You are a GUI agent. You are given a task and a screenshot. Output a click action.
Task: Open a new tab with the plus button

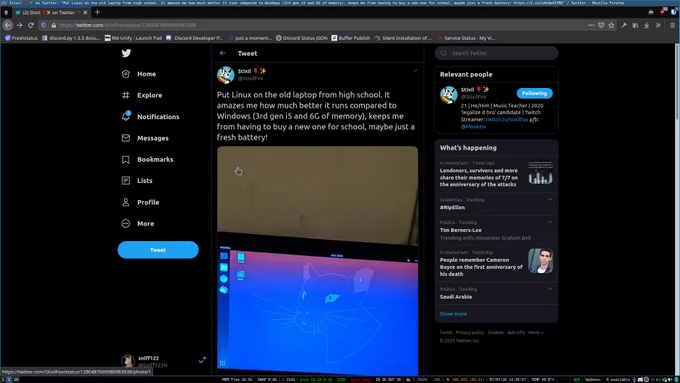coord(97,12)
